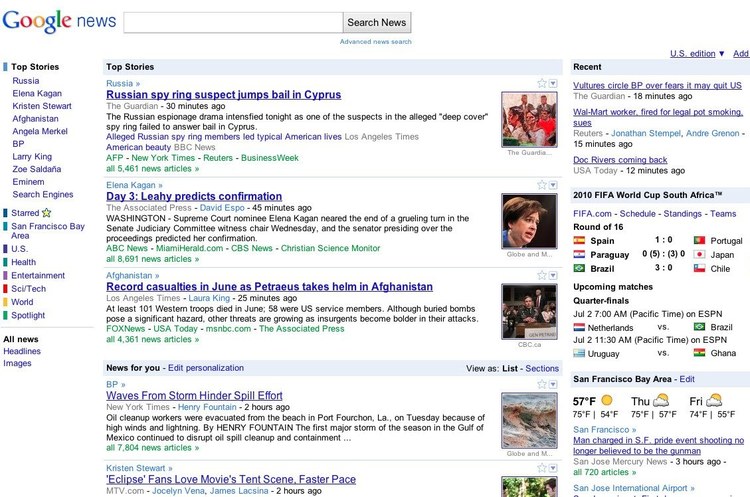Open Day 3: Leahy predicts confirmation headline

(x=194, y=196)
